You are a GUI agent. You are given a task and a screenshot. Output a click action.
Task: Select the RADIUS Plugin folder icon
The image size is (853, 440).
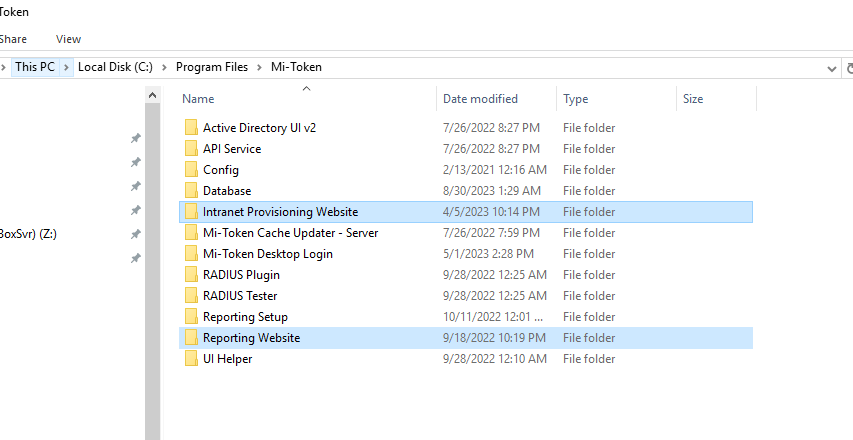click(x=191, y=275)
